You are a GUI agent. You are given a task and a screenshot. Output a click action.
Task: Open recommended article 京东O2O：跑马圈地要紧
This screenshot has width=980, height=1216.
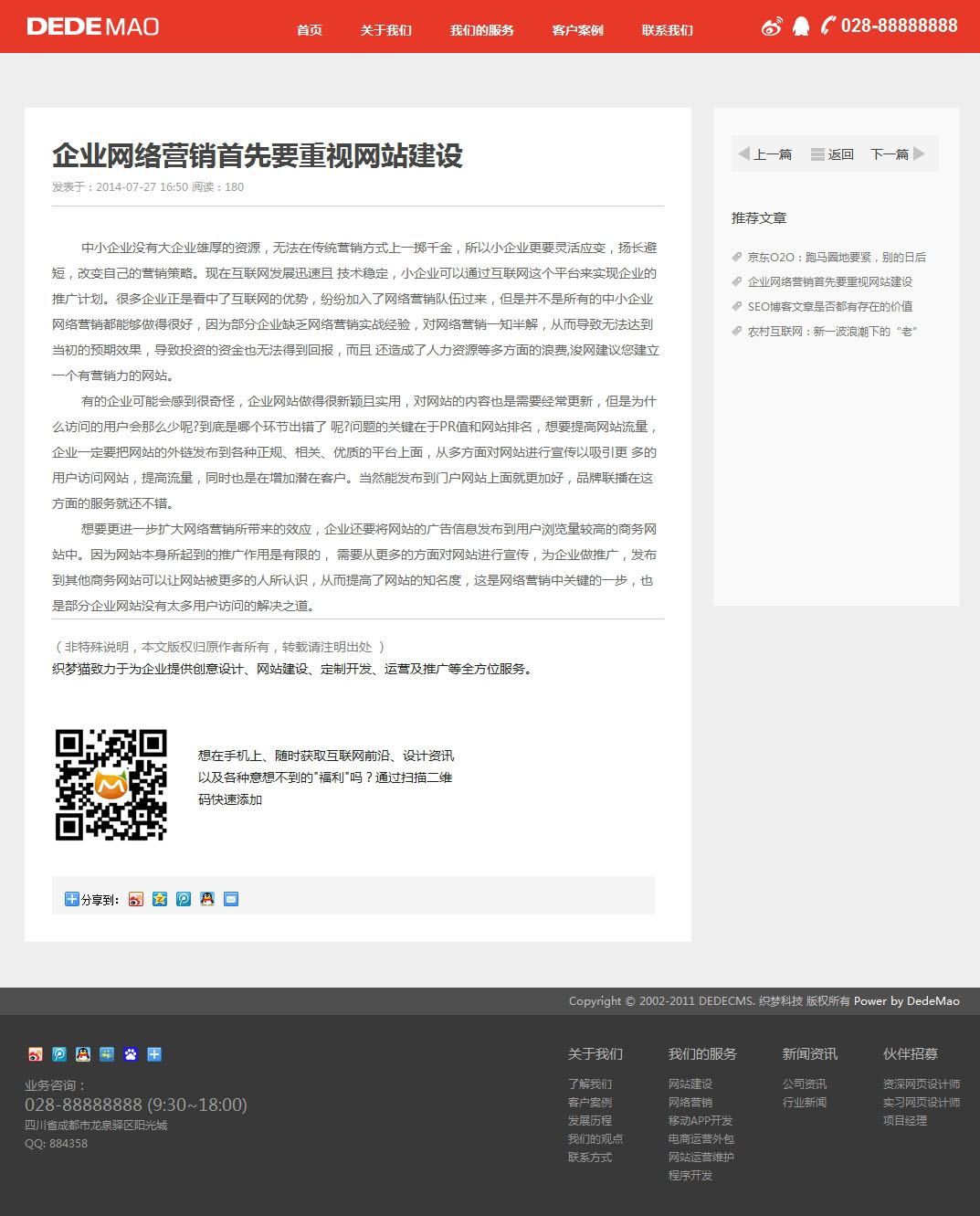[x=836, y=258]
